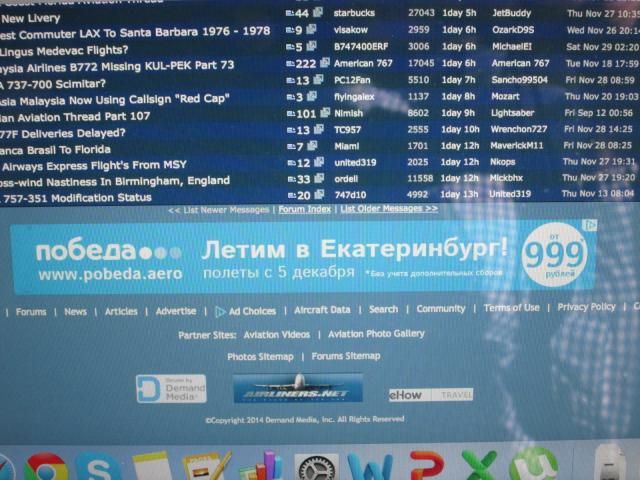Click author name B747400ERF
Viewport: 640px width, 480px height.
pos(361,47)
